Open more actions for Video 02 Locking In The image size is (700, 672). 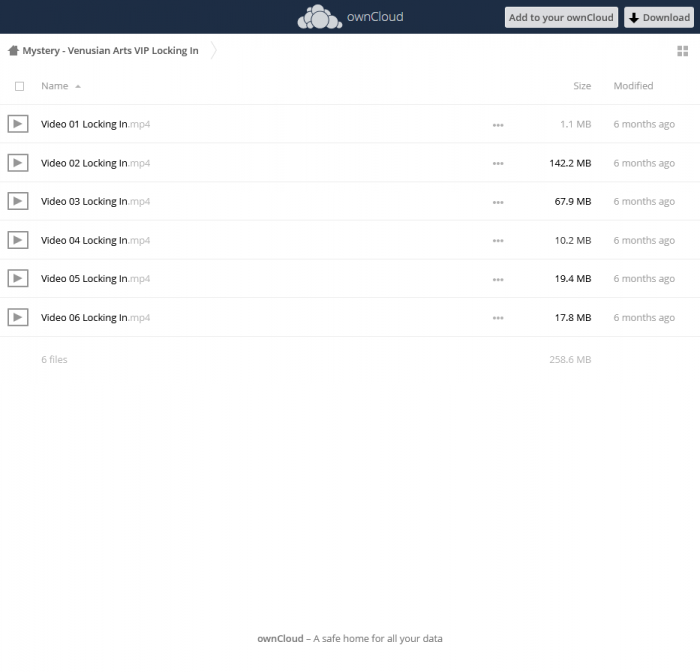[498, 163]
